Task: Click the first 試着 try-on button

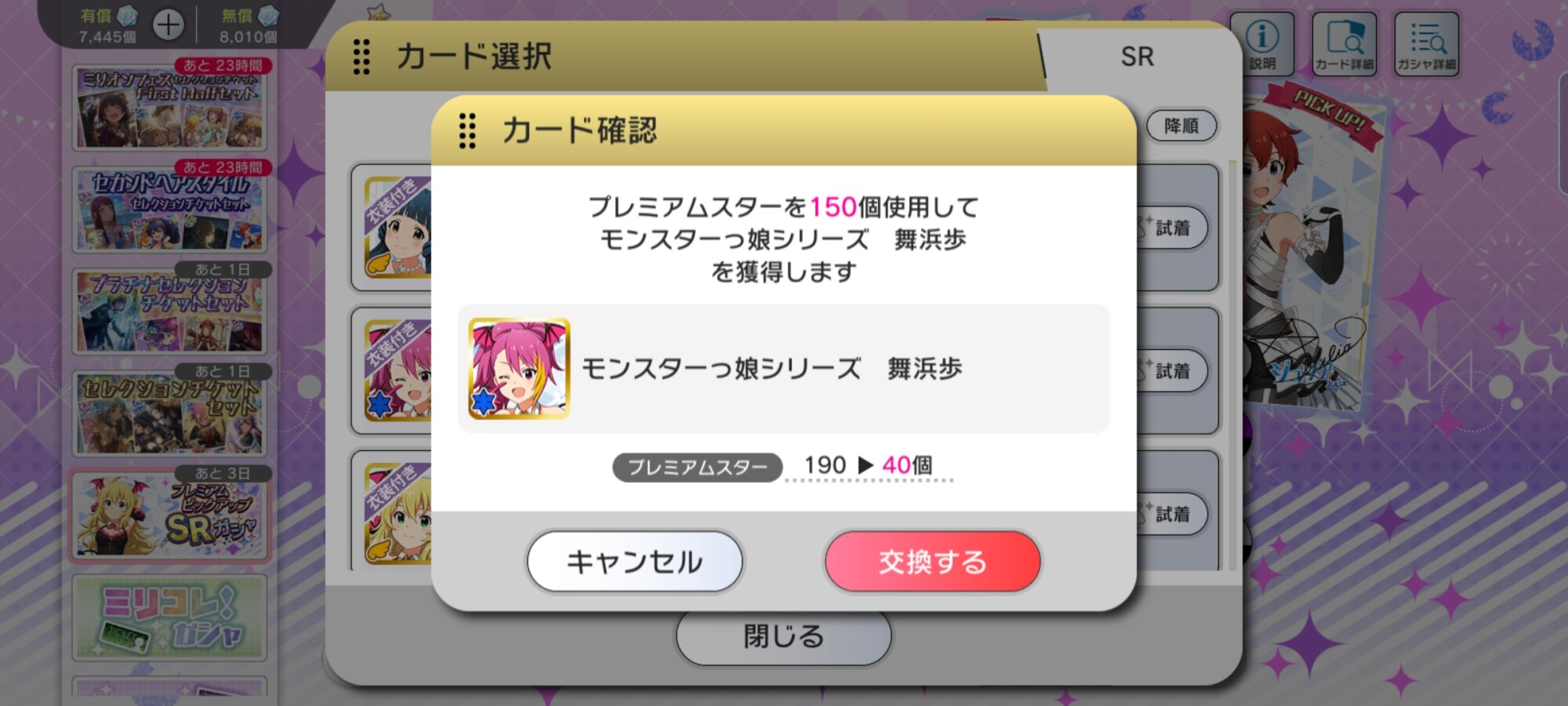Action: 1172,228
